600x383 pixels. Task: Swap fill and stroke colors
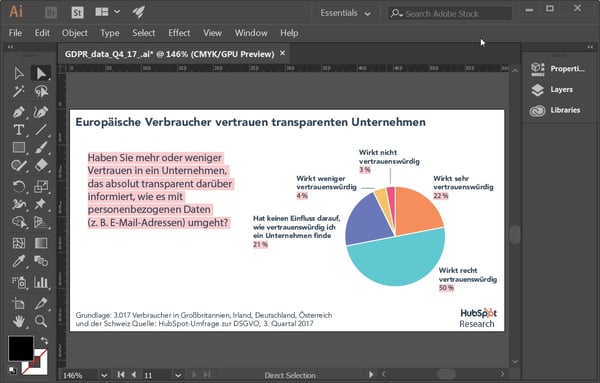[x=44, y=340]
